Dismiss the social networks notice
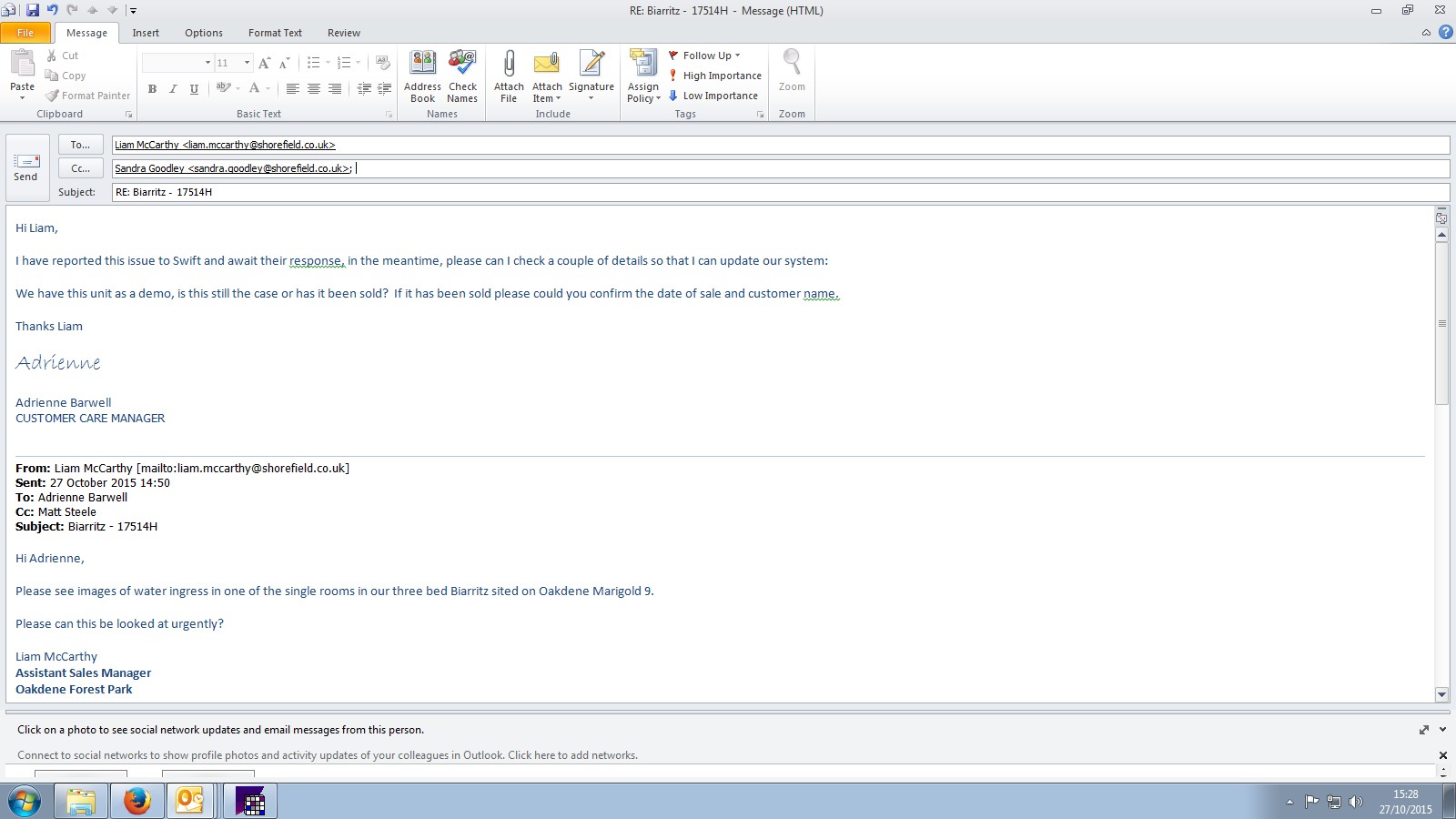The image size is (1456, 819). pyautogui.click(x=1442, y=755)
